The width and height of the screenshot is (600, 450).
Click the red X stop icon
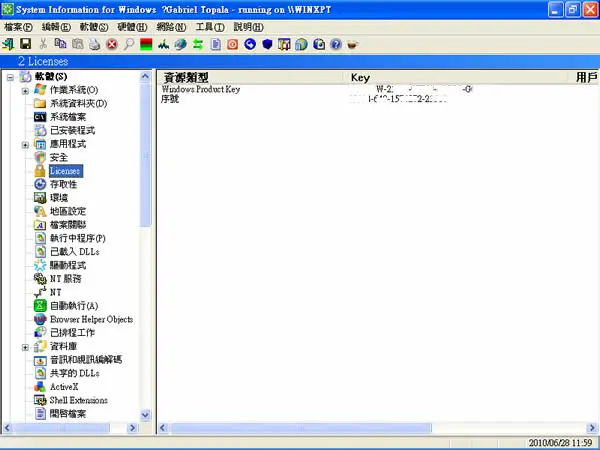click(x=112, y=44)
